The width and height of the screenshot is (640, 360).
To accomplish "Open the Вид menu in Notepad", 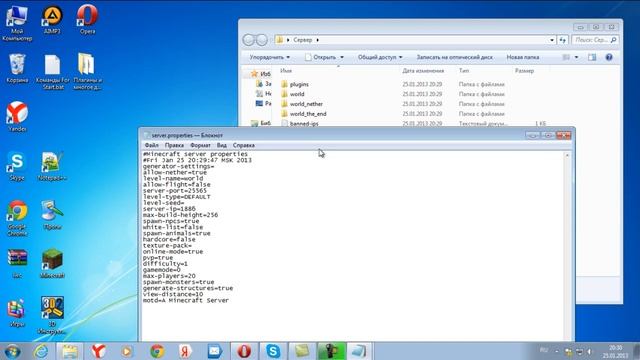I will click(x=222, y=145).
